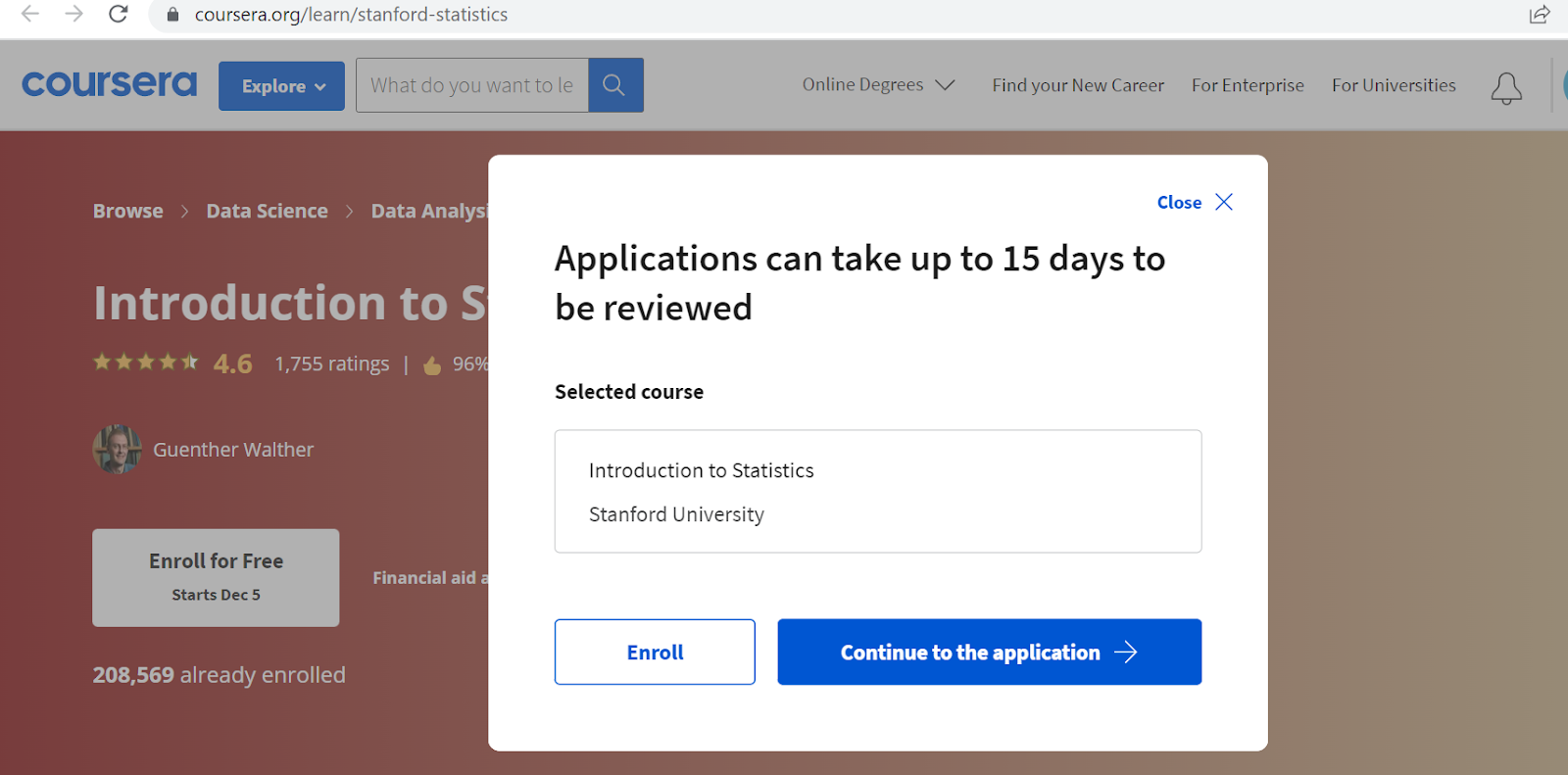Share the page via the share icon
This screenshot has width=1568, height=775.
[1540, 15]
